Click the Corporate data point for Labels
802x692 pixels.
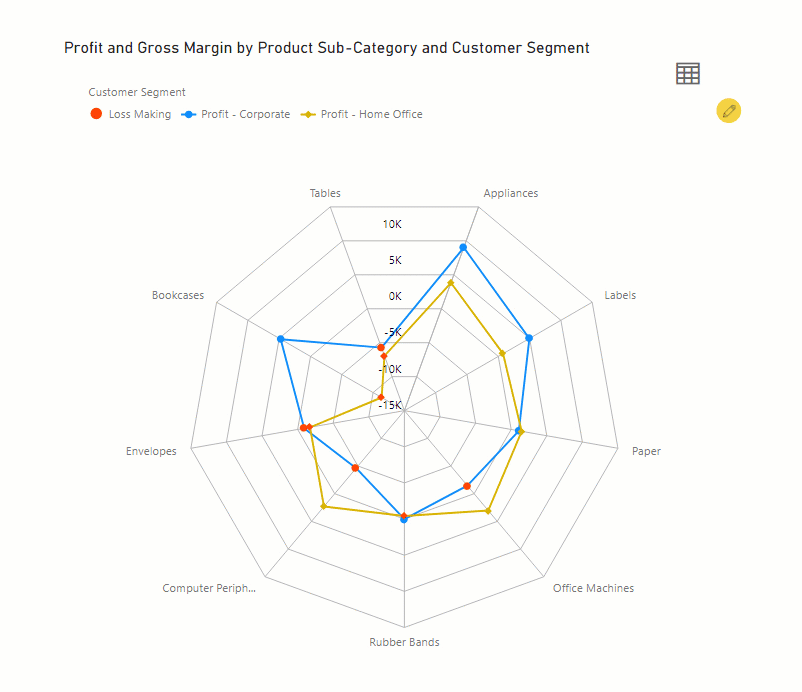(529, 338)
